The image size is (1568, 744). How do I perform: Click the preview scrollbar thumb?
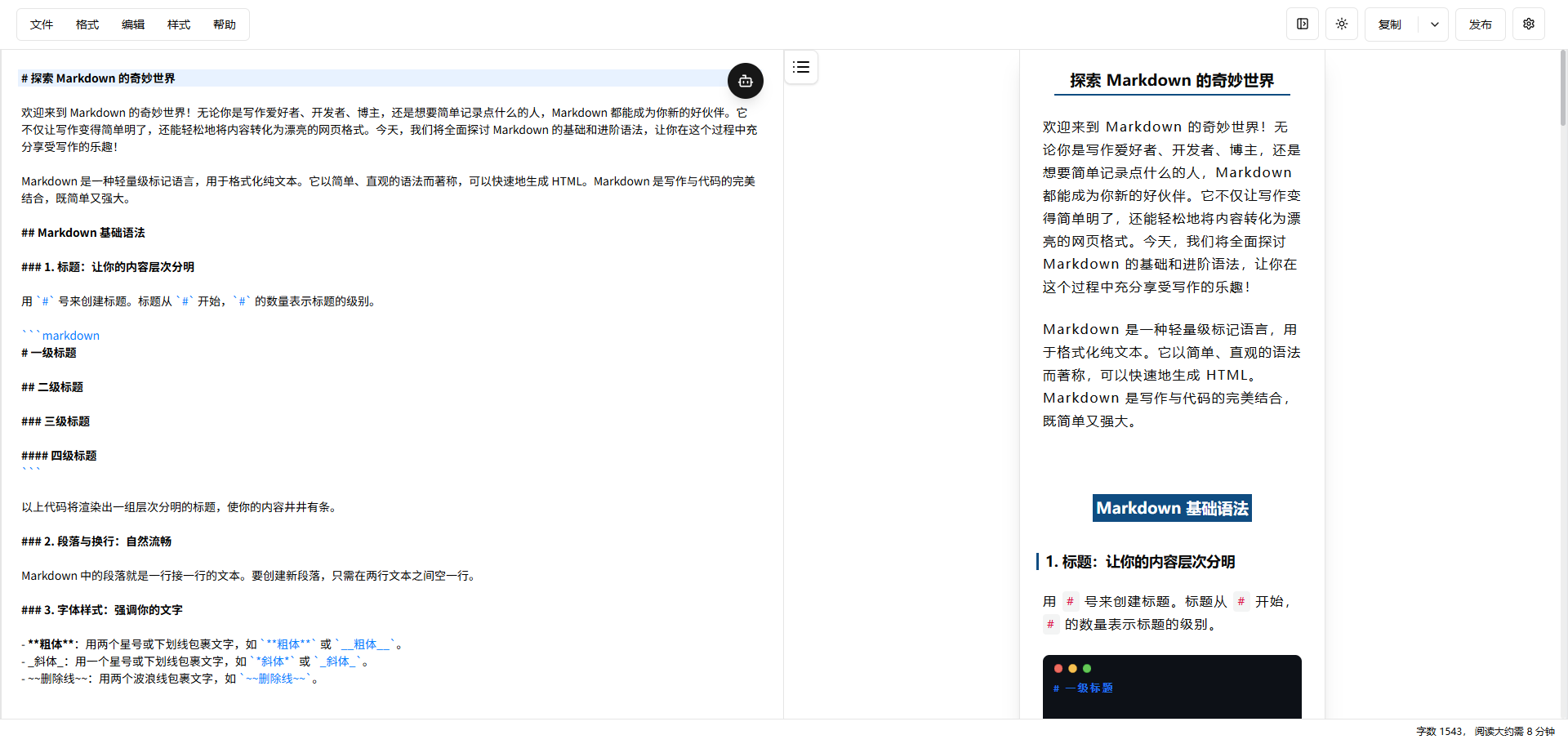click(x=1563, y=88)
